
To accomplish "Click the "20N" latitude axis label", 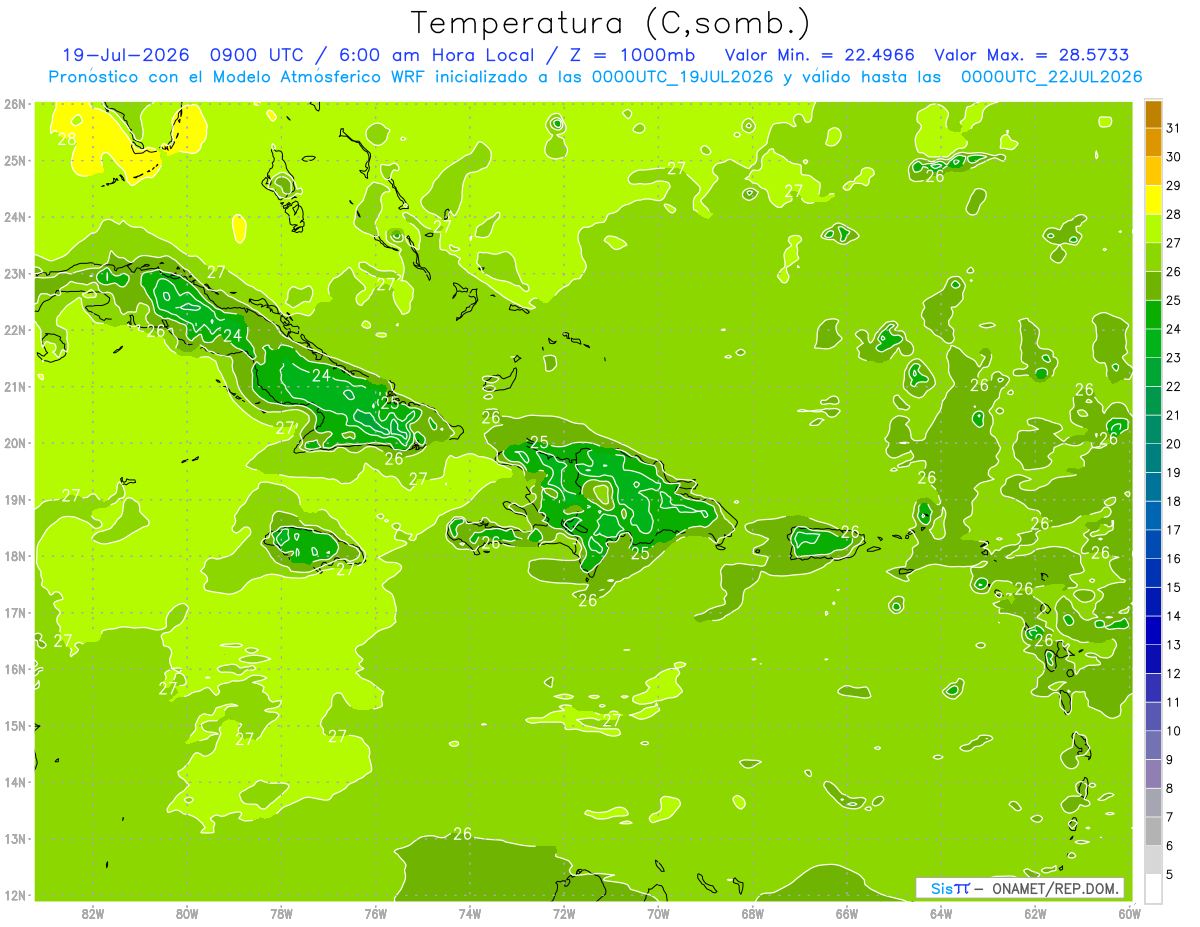I will click(15, 443).
